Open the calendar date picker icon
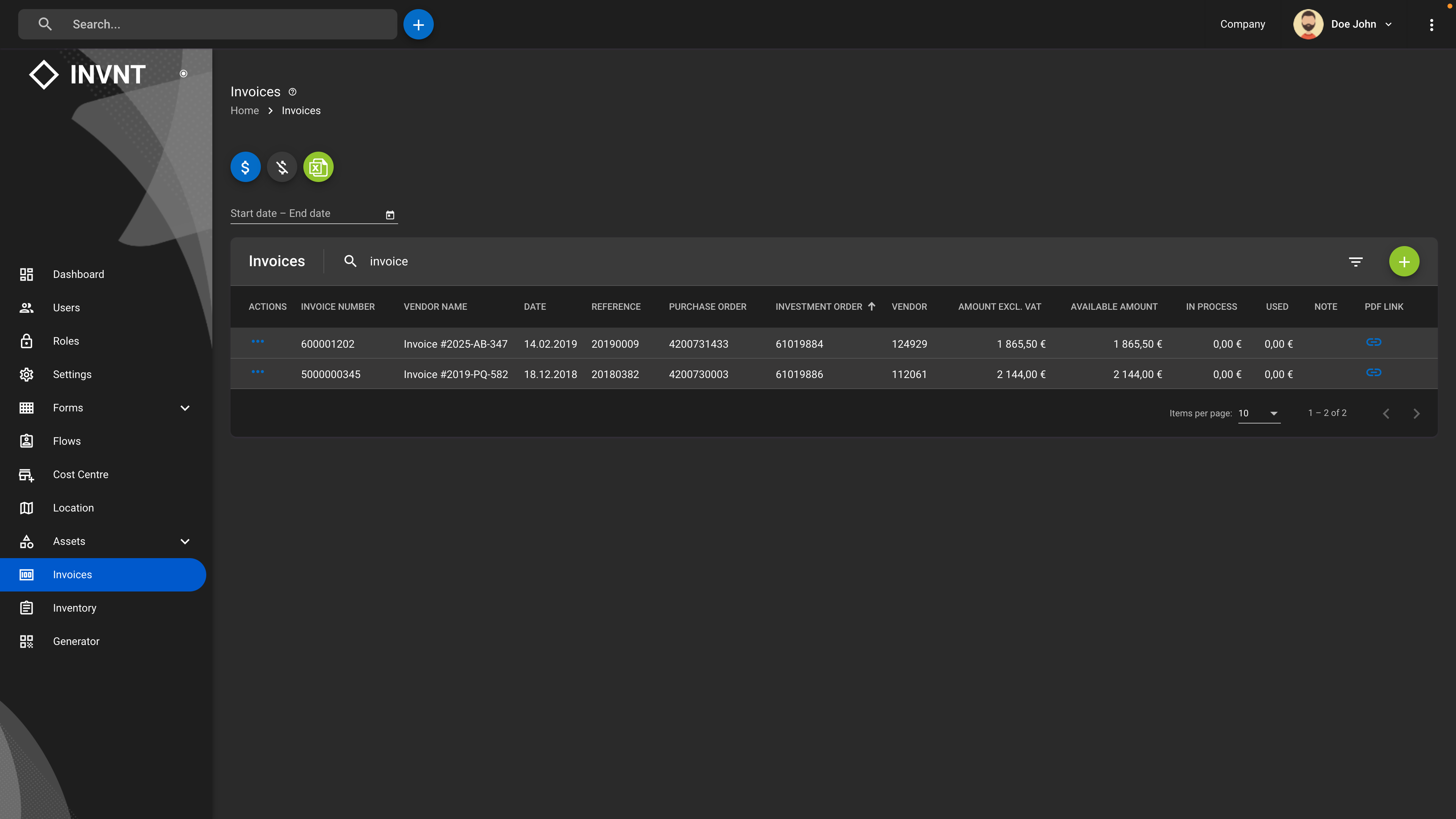Viewport: 1456px width, 819px height. 390,215
